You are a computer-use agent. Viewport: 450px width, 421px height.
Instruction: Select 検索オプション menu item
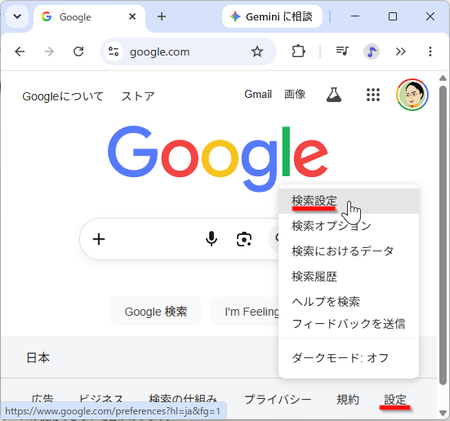click(x=349, y=226)
